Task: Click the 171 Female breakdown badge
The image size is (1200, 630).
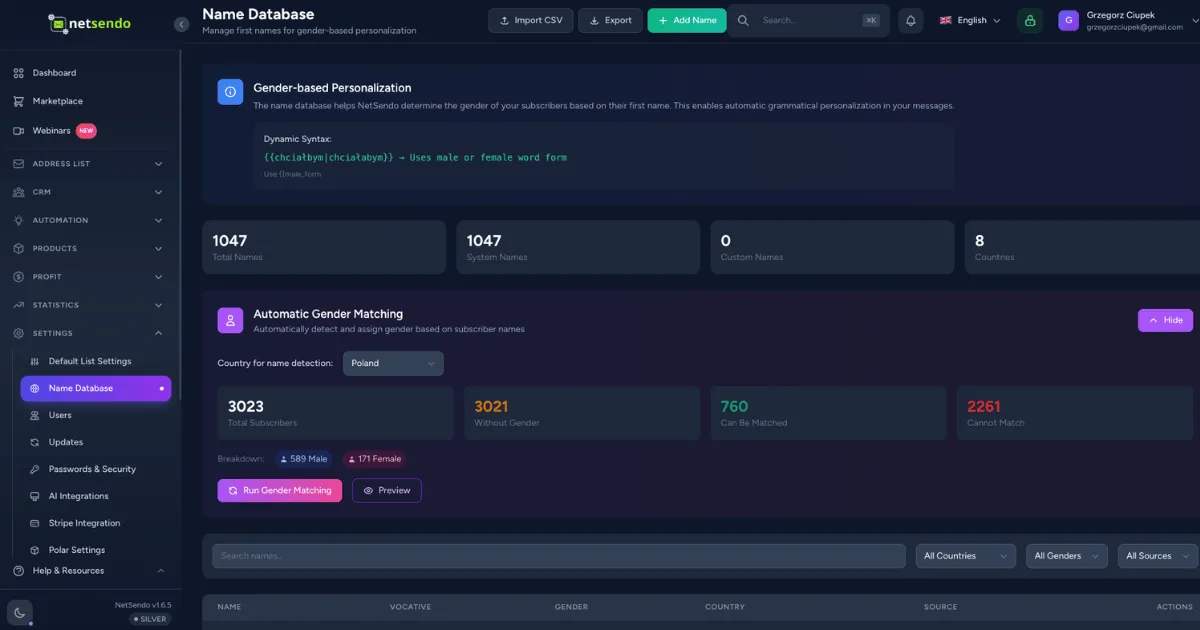Action: [x=374, y=459]
